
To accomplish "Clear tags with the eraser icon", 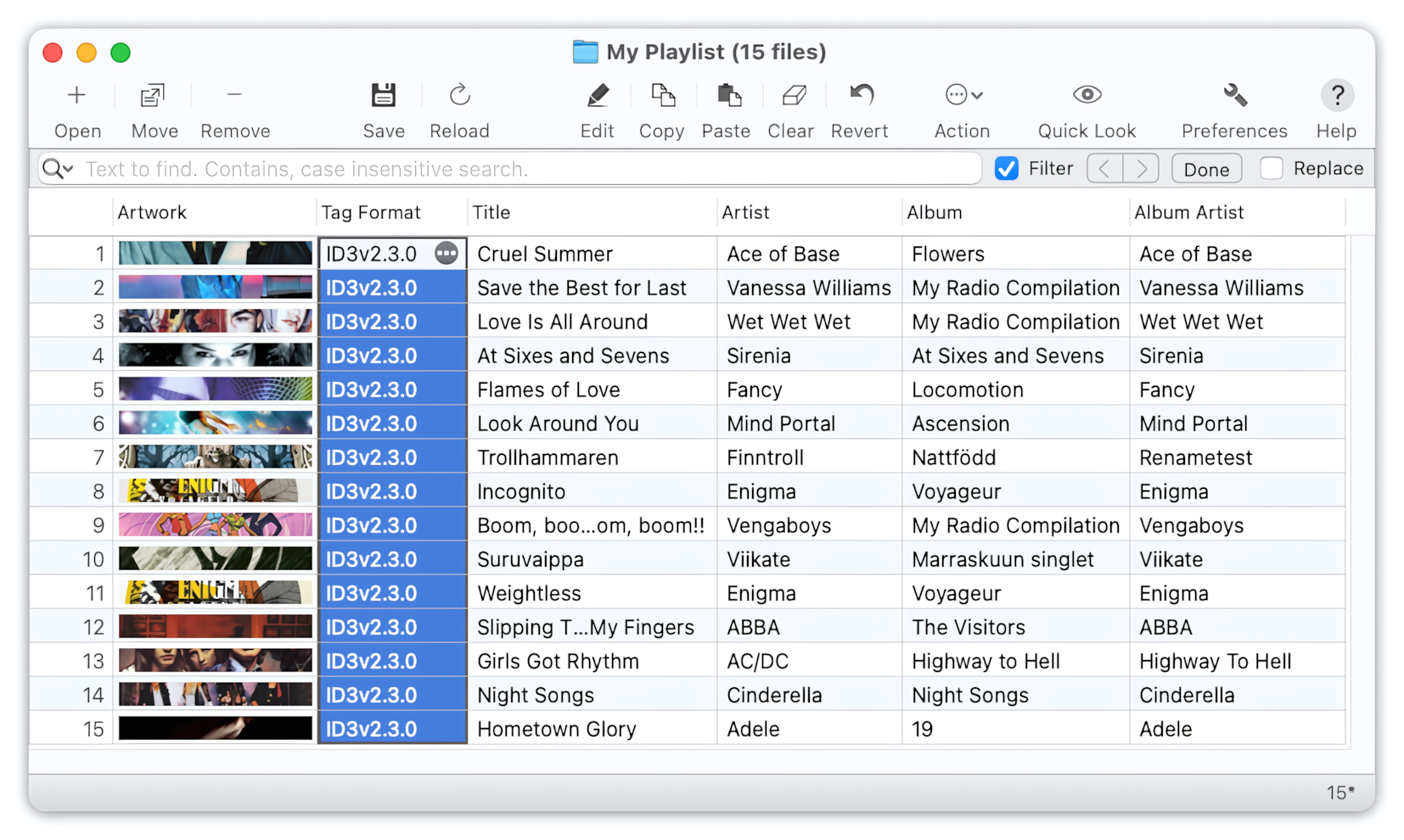I will (x=793, y=95).
